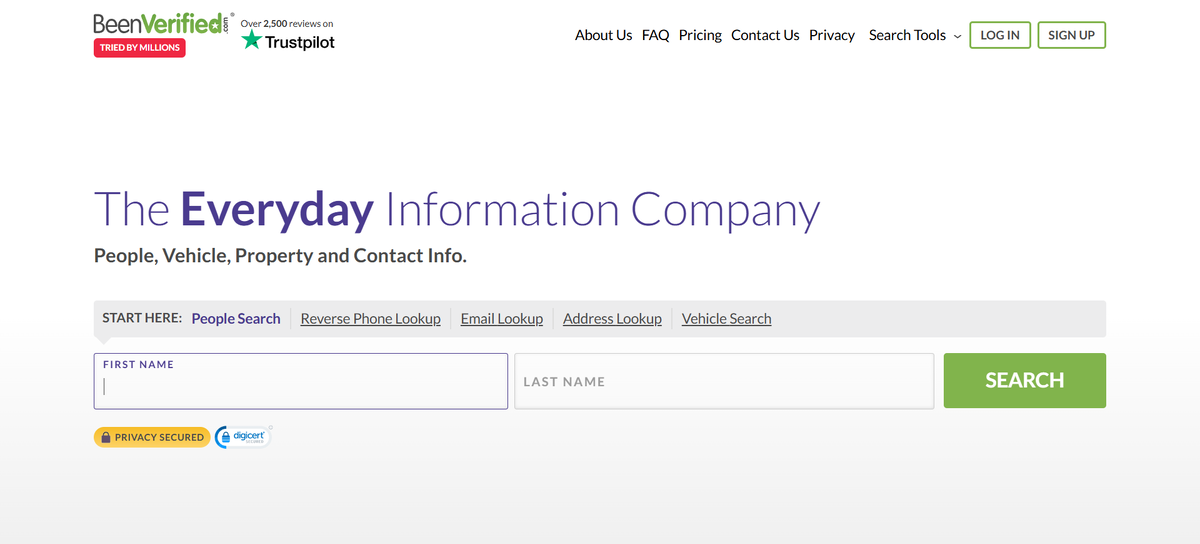Click 'People, Vehicle, Property and Contact Info.' text

(280, 256)
